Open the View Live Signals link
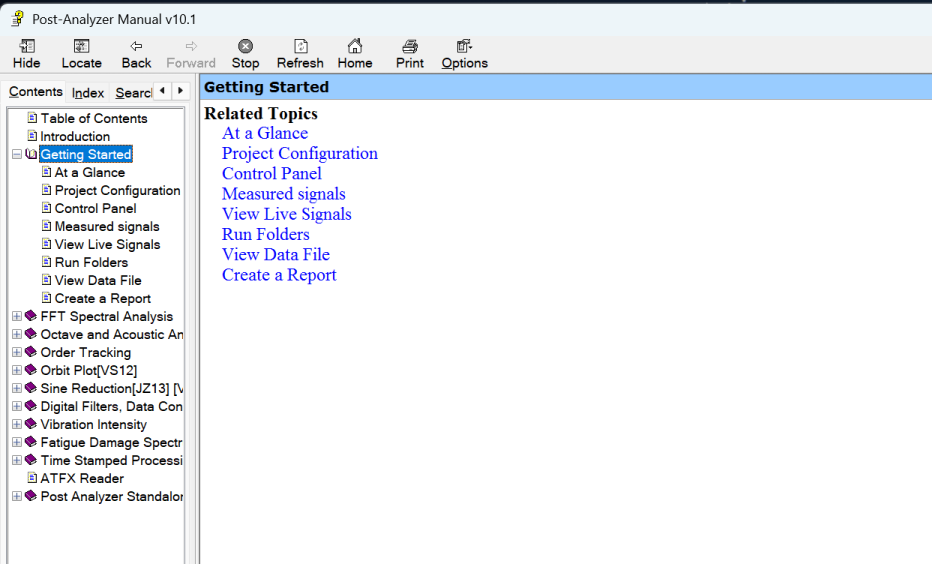This screenshot has width=932, height=564. [x=286, y=214]
